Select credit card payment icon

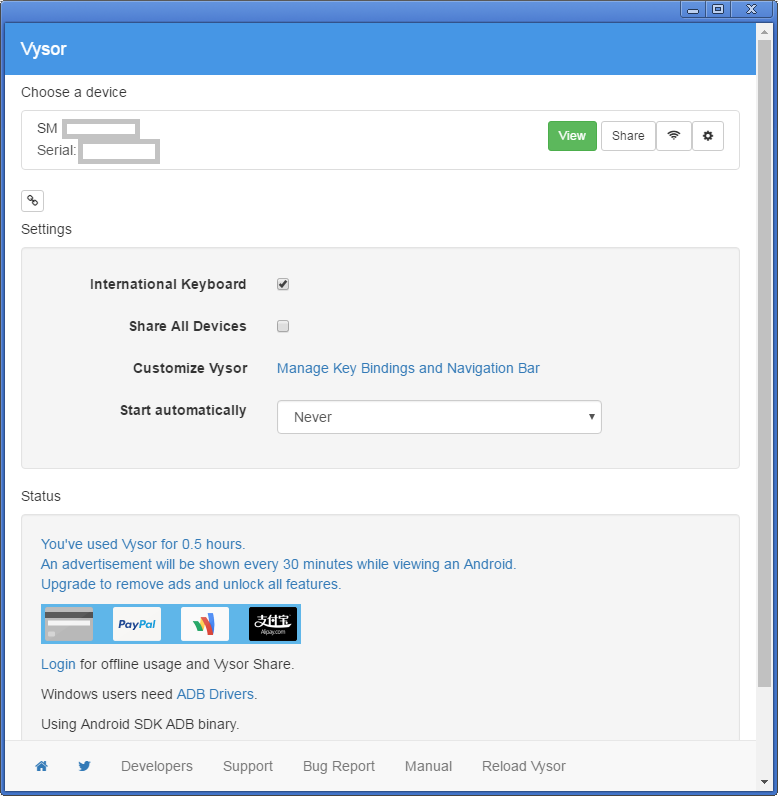point(69,624)
